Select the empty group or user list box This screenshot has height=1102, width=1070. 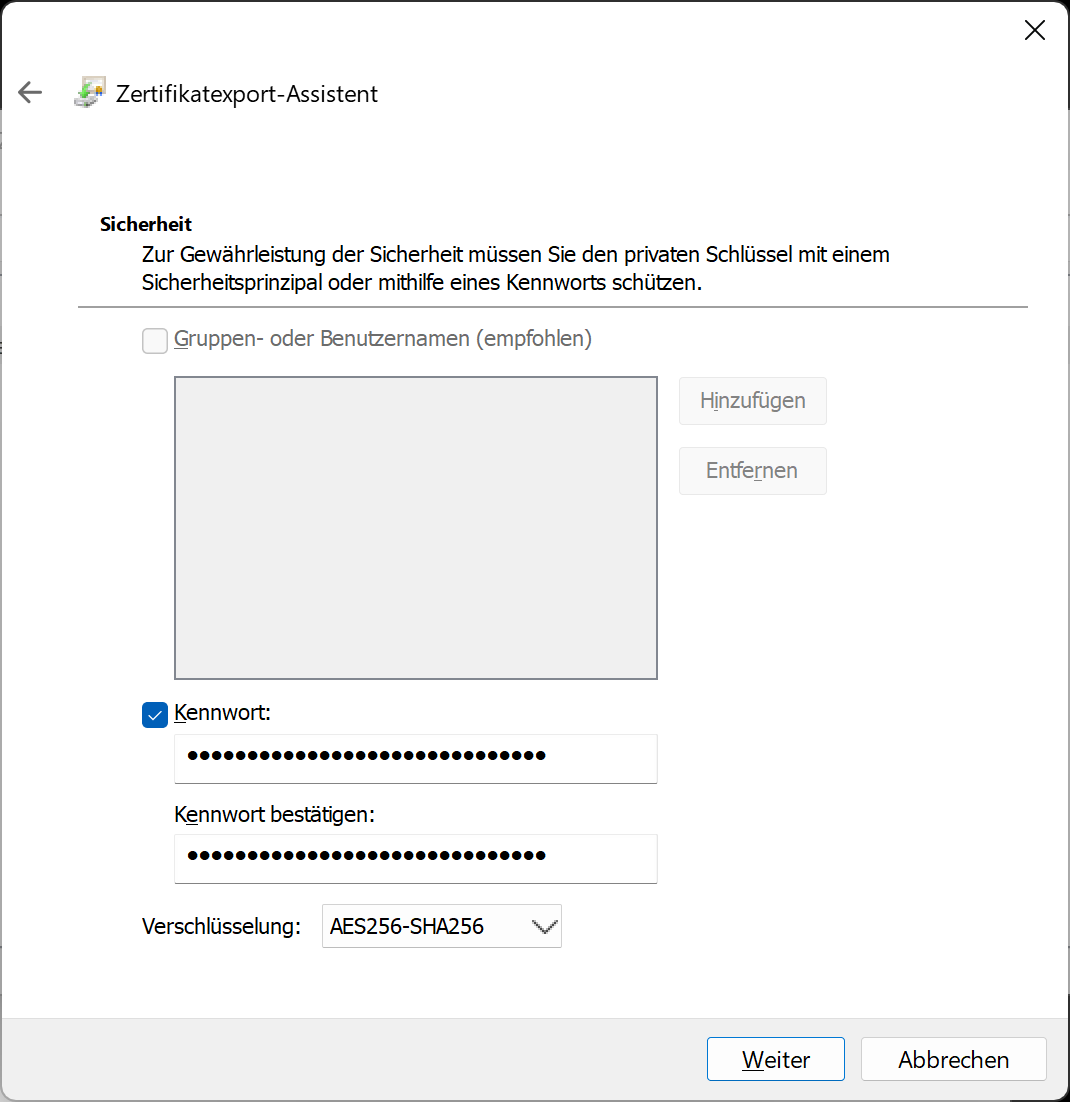point(415,527)
